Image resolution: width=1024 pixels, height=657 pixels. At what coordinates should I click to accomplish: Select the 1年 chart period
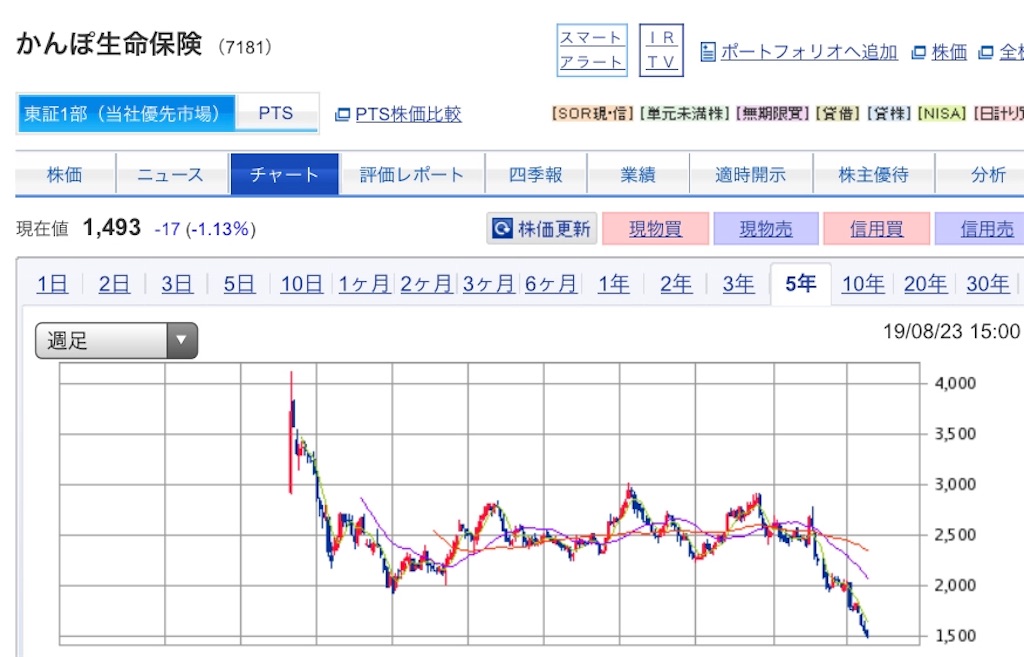(614, 284)
